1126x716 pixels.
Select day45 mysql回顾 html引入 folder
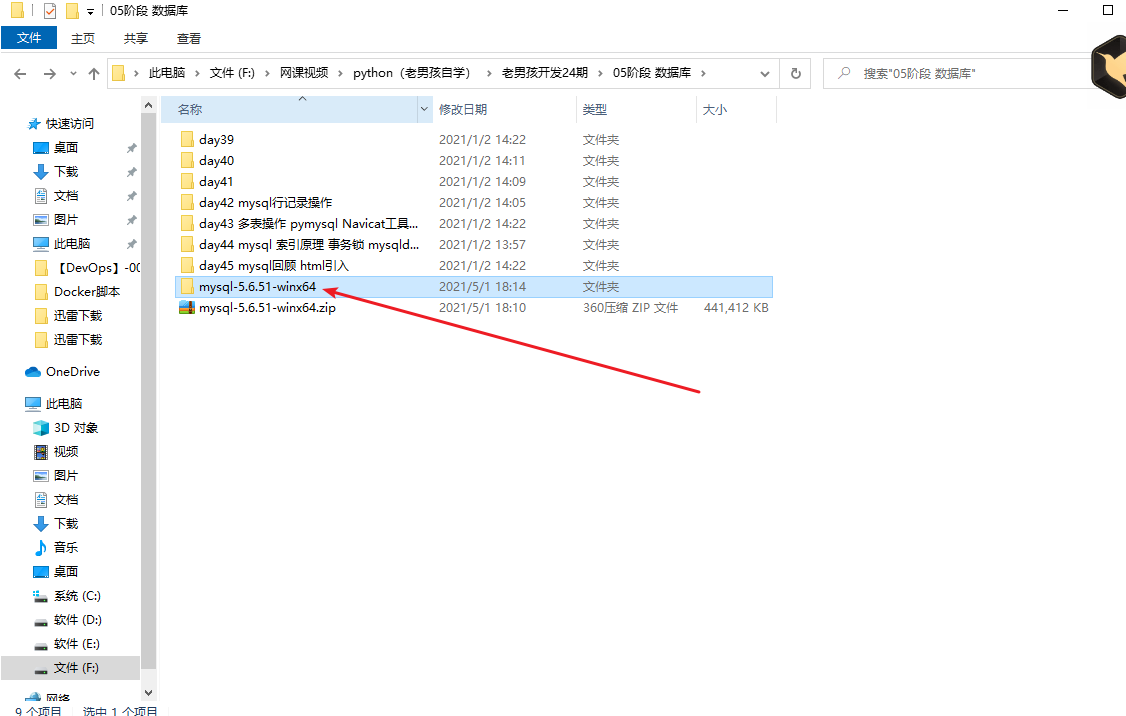(274, 266)
